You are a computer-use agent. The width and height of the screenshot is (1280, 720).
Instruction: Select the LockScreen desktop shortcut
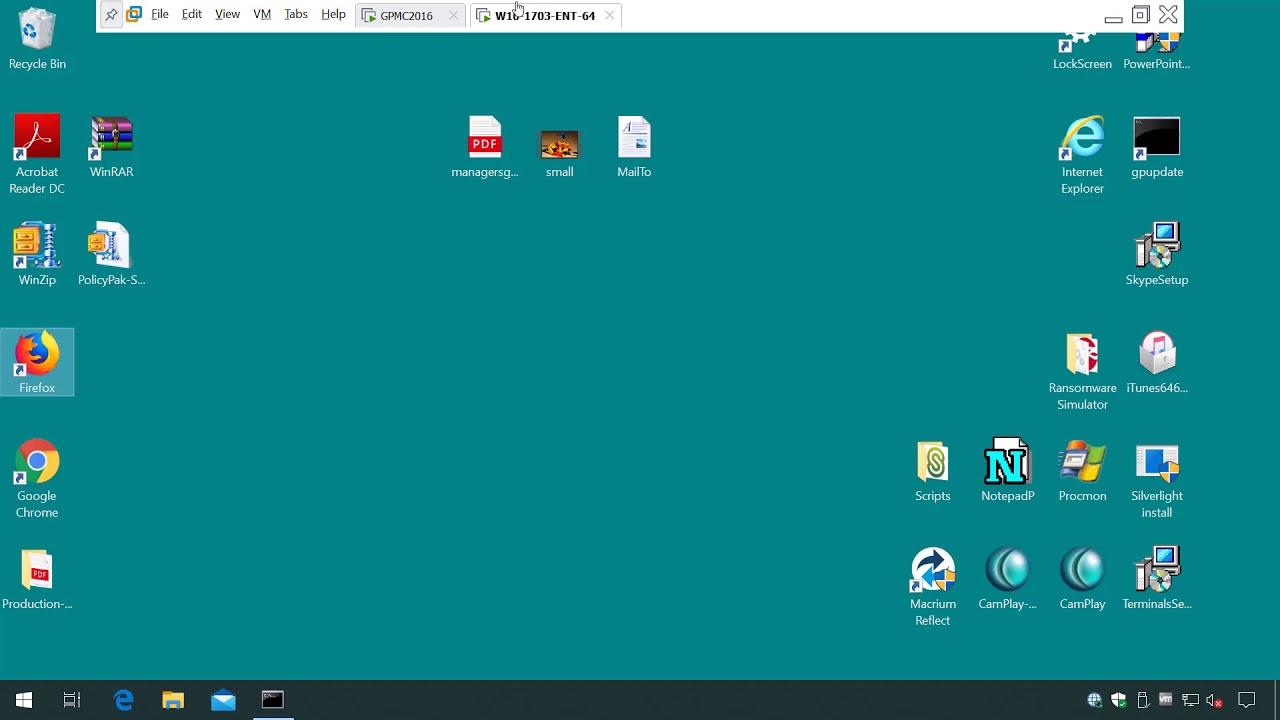pyautogui.click(x=1082, y=52)
